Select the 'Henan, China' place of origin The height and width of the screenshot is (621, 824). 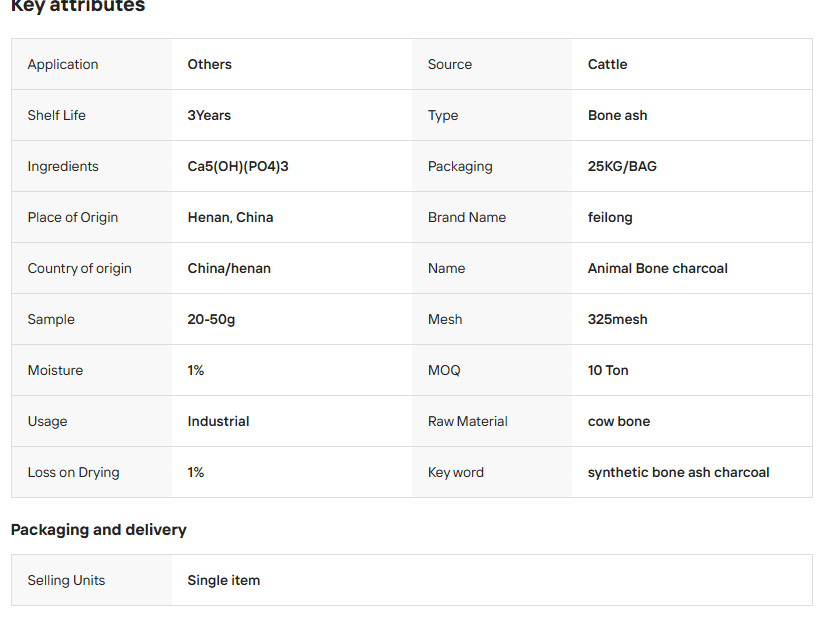(230, 217)
